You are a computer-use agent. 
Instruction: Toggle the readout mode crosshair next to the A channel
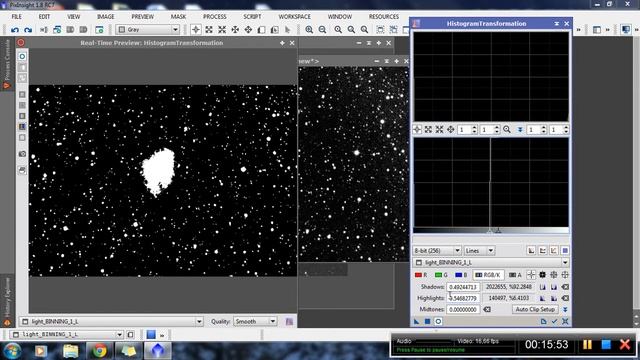tap(531, 275)
